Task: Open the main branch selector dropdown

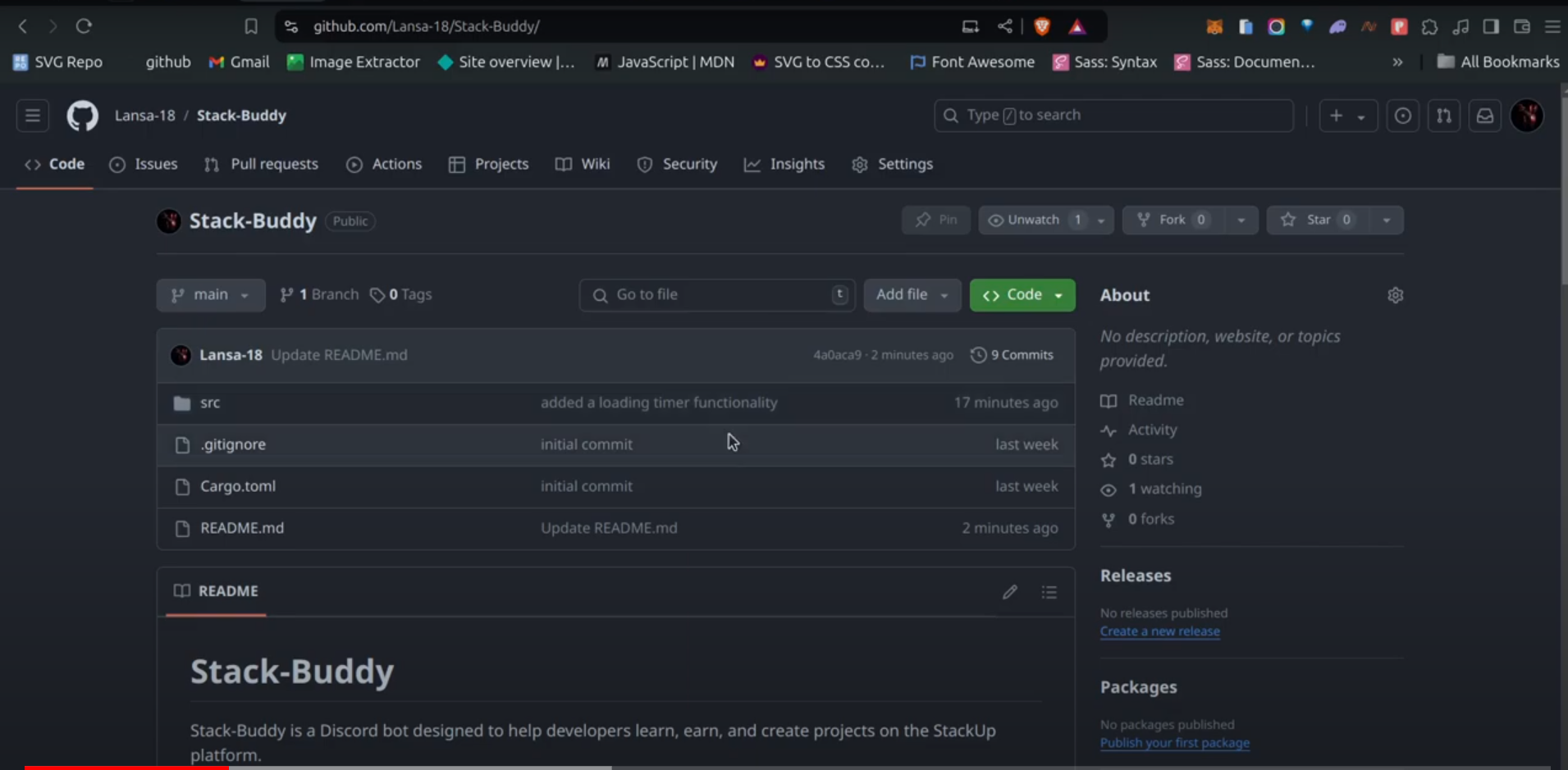Action: (211, 295)
